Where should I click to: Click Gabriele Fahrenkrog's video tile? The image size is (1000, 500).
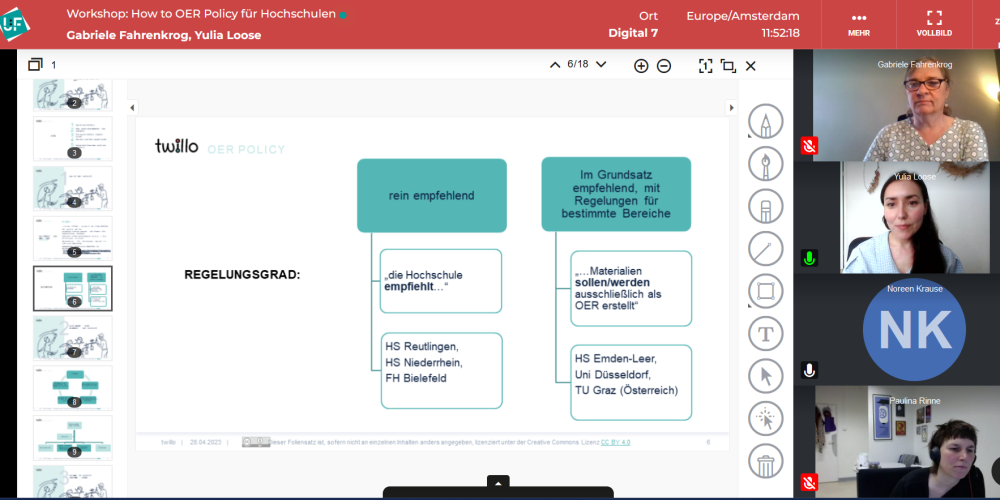(x=906, y=105)
